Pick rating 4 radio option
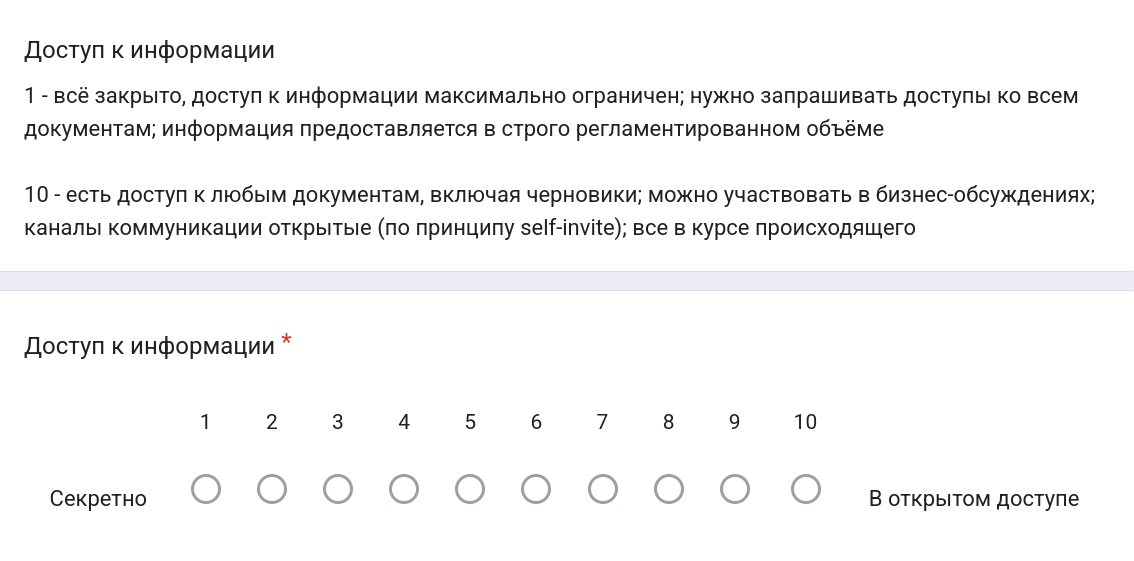This screenshot has height=561, width=1134. pos(404,489)
